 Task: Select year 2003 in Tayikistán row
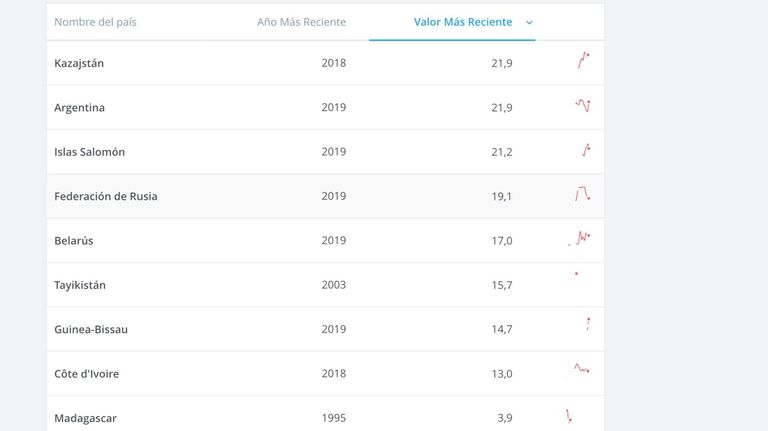[x=334, y=285]
